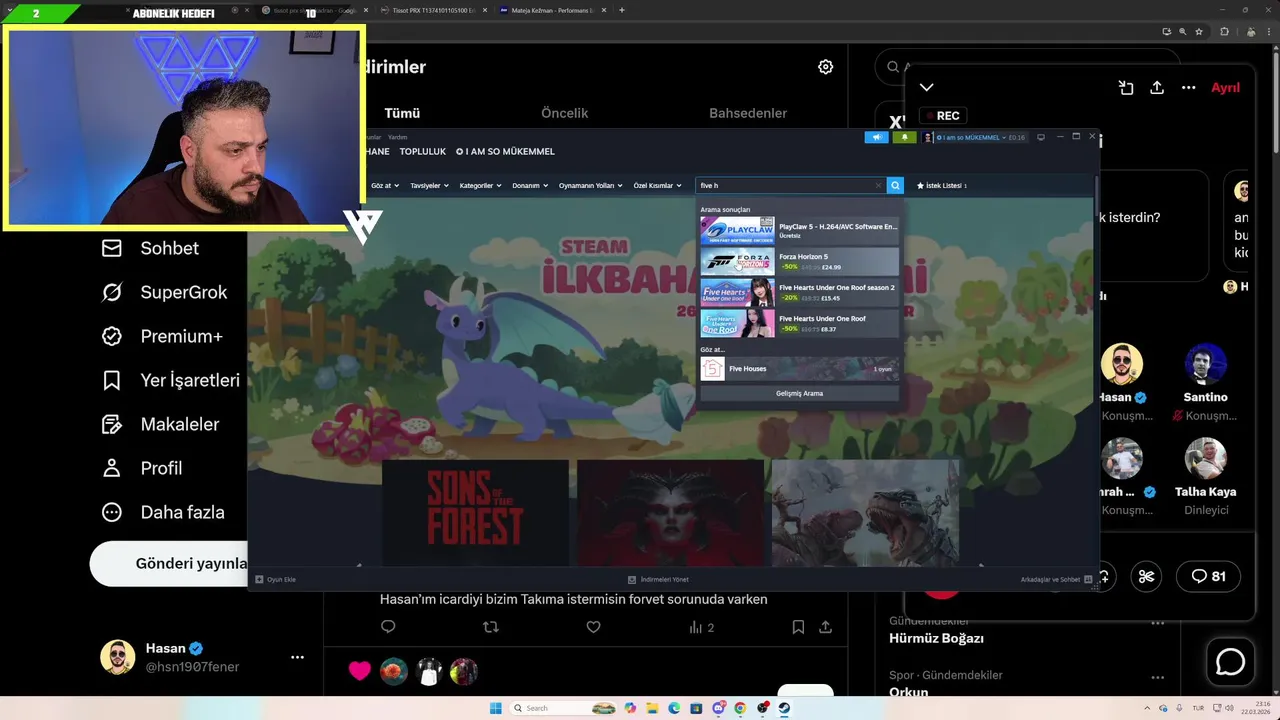Switch to the Öncelik notifications tab

564,113
